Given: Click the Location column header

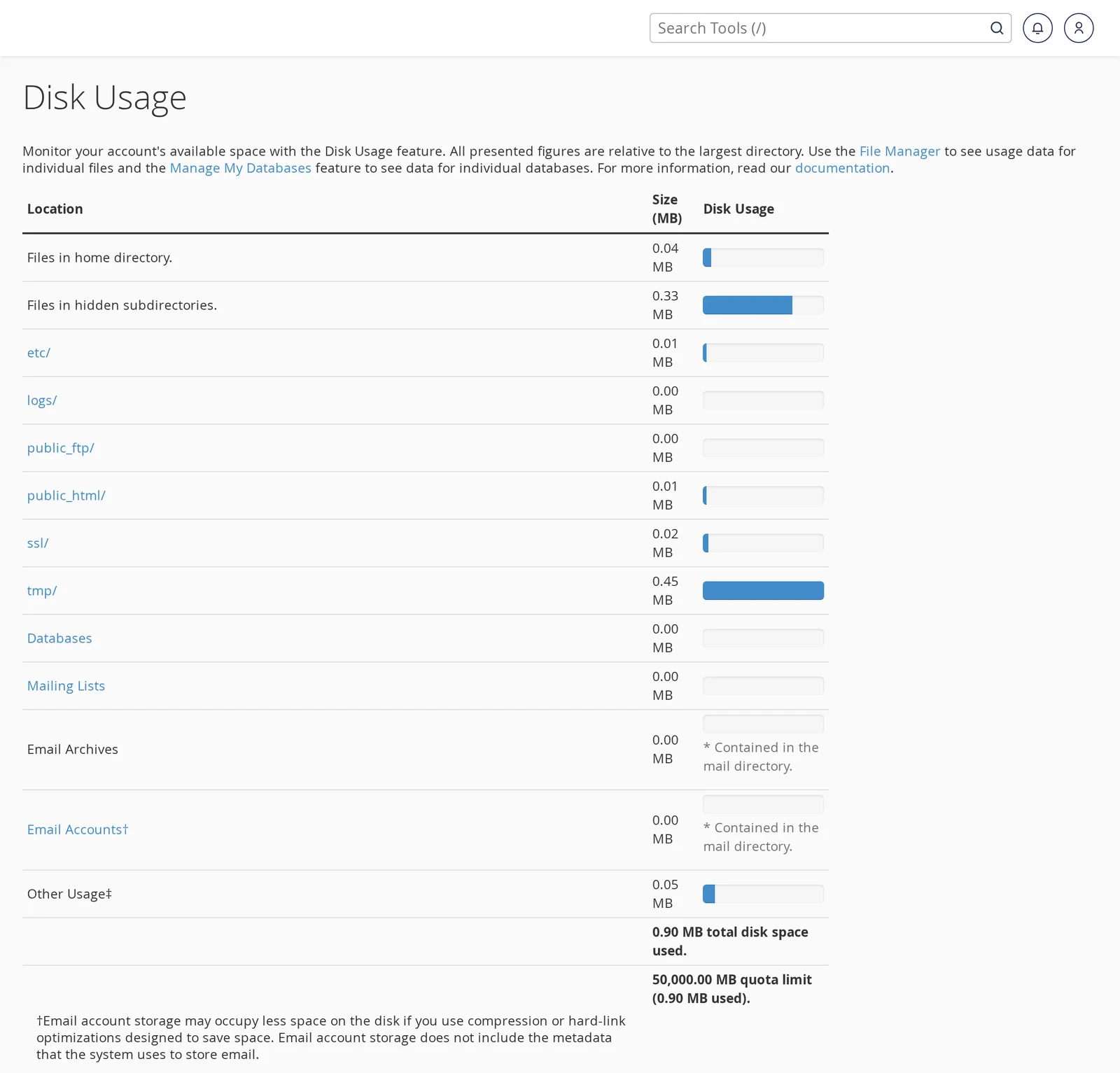Looking at the screenshot, I should [55, 209].
